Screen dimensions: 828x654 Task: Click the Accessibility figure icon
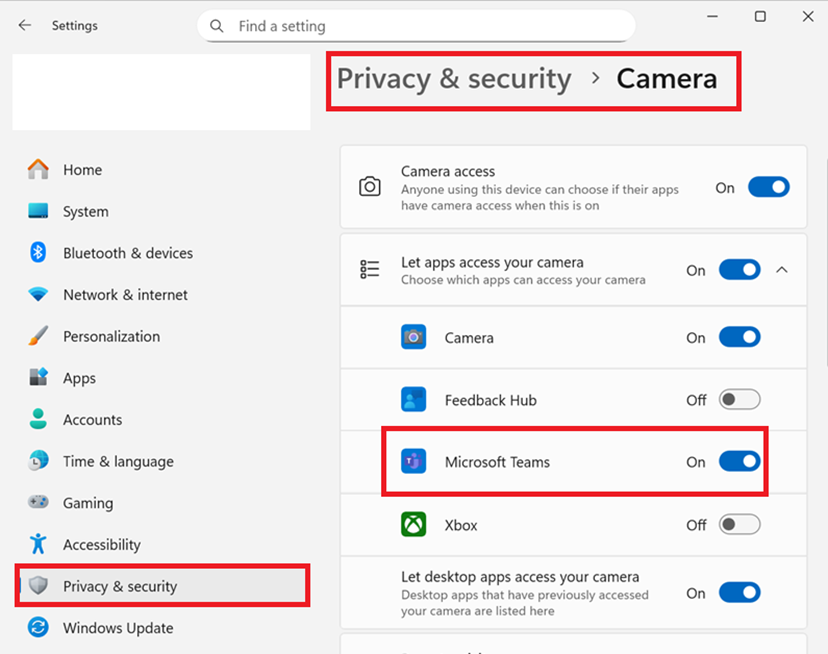(38, 544)
